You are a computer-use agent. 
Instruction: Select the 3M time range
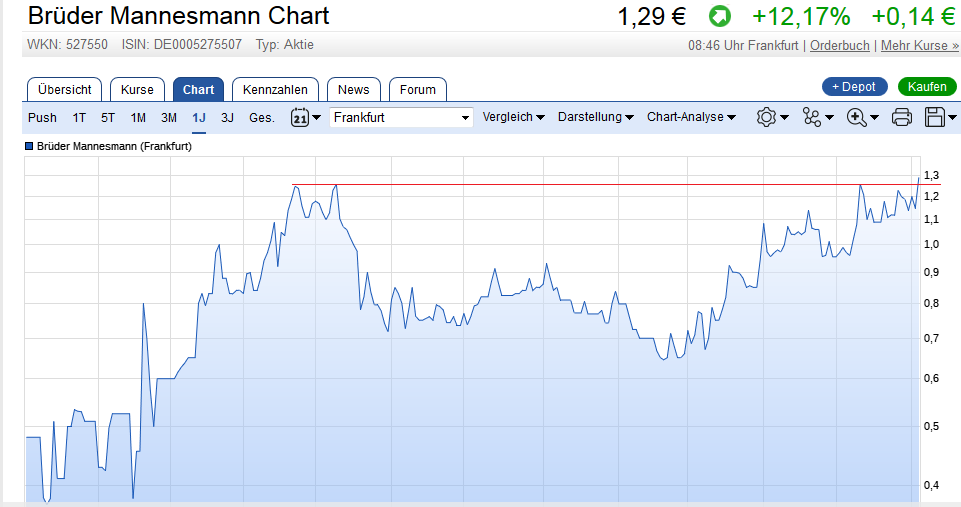pyautogui.click(x=169, y=117)
